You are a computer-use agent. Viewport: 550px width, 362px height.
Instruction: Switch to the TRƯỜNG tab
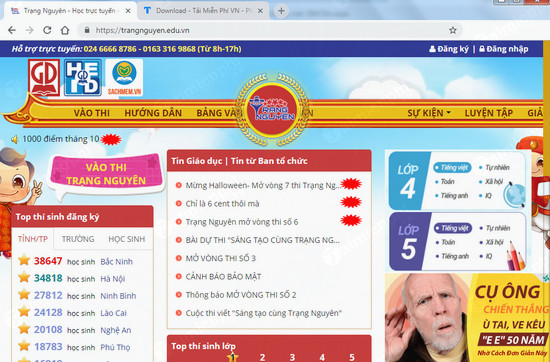[78, 239]
